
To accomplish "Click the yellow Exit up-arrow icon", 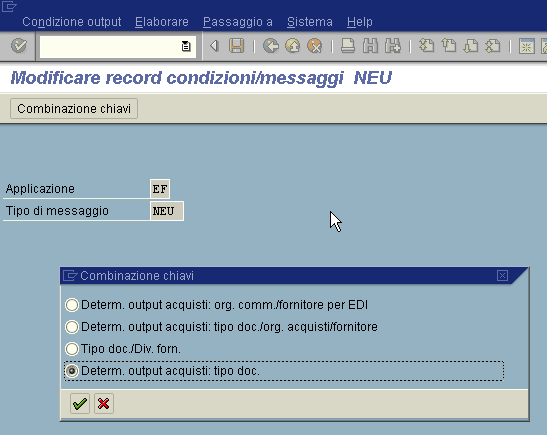I will tap(293, 46).
